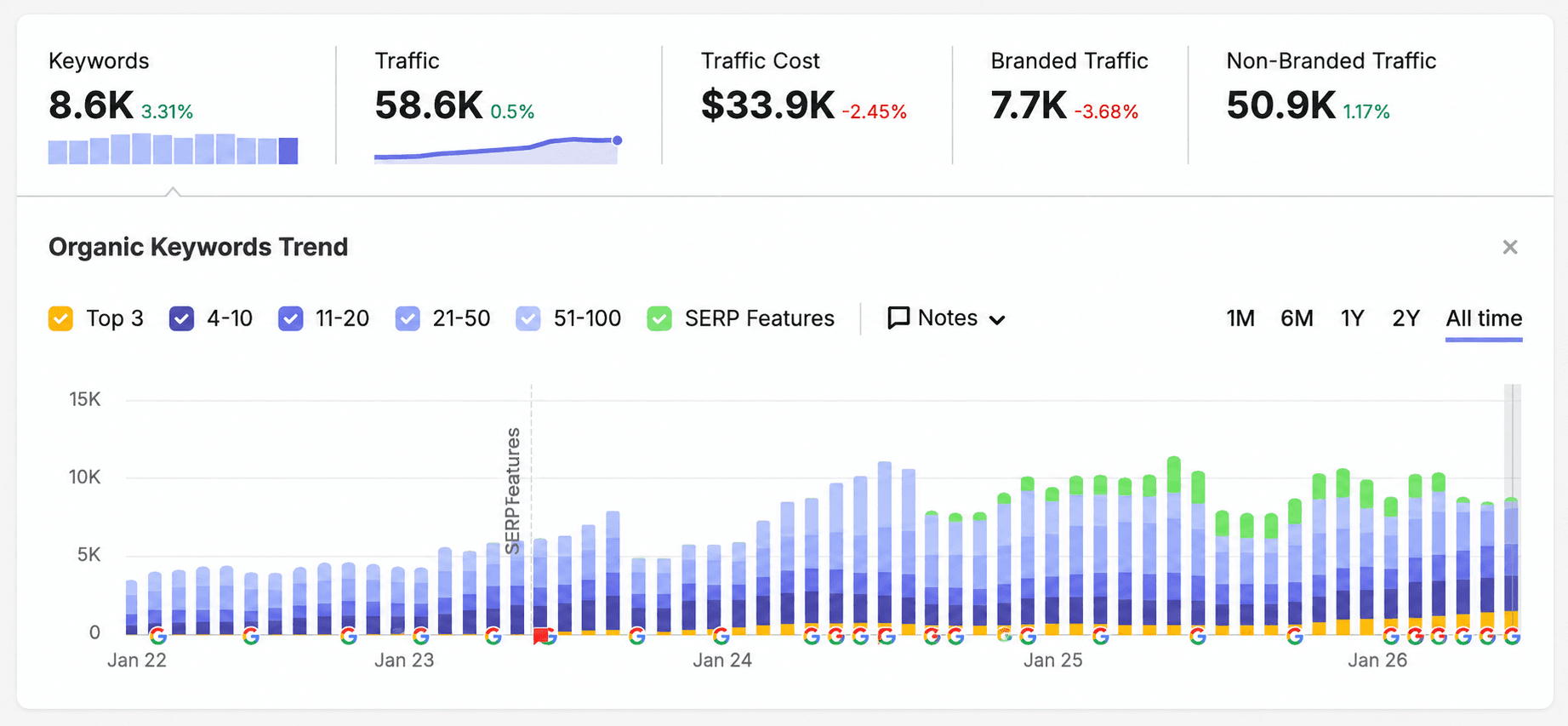This screenshot has height=726, width=1568.
Task: Close the Organic Keywords Trend panel
Action: pos(1510,247)
